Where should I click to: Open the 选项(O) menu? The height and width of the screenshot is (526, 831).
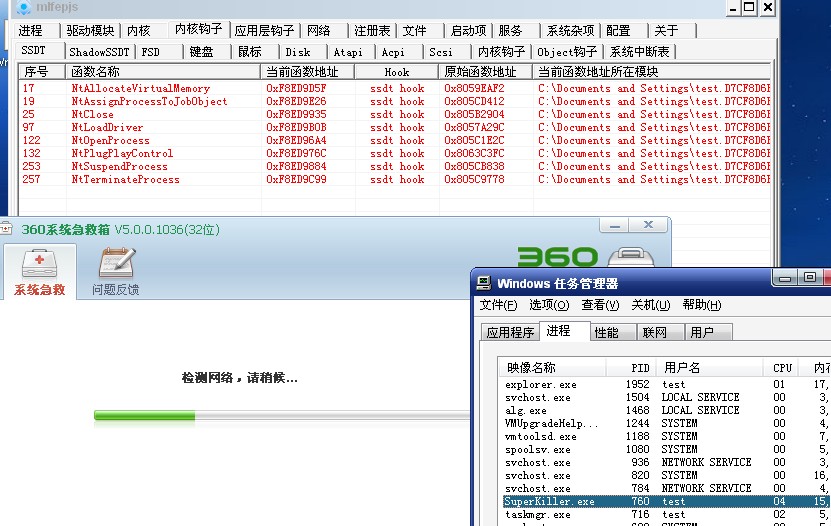pyautogui.click(x=549, y=305)
